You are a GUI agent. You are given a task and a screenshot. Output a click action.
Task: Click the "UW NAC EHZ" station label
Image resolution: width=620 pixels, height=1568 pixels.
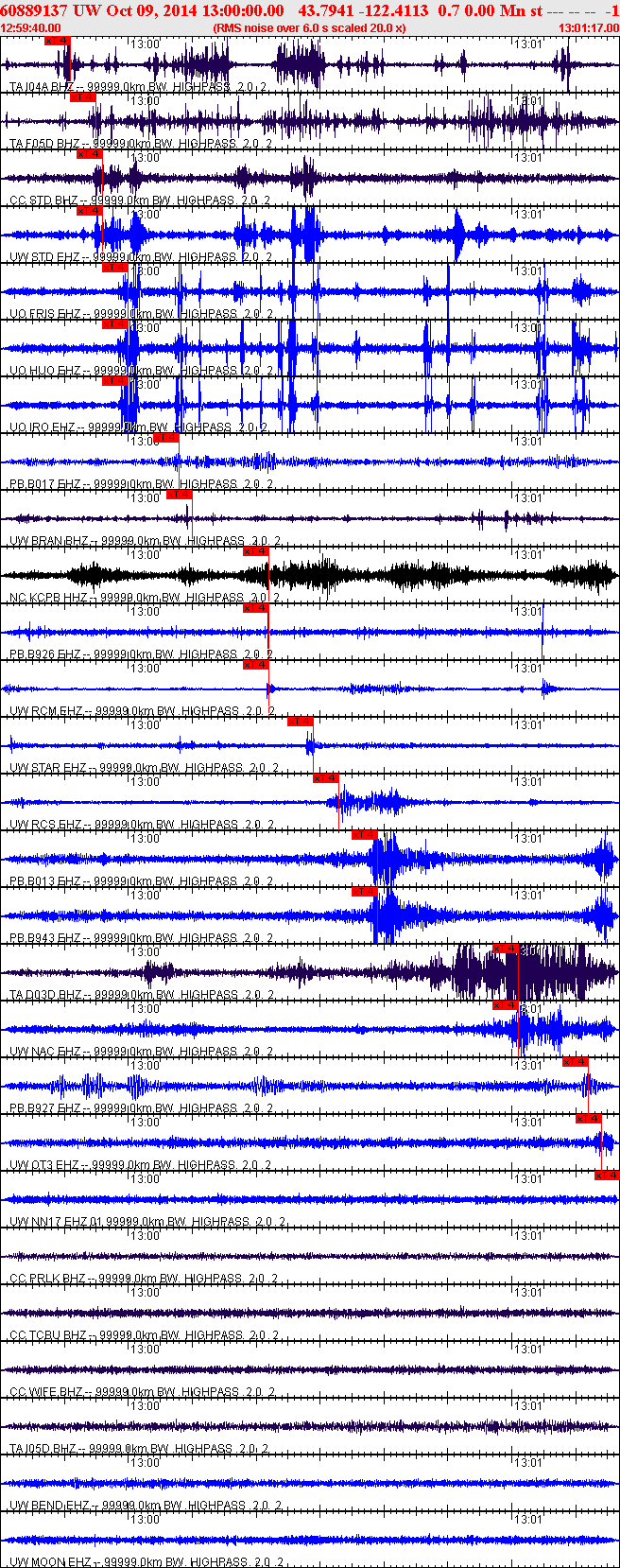(45, 1052)
